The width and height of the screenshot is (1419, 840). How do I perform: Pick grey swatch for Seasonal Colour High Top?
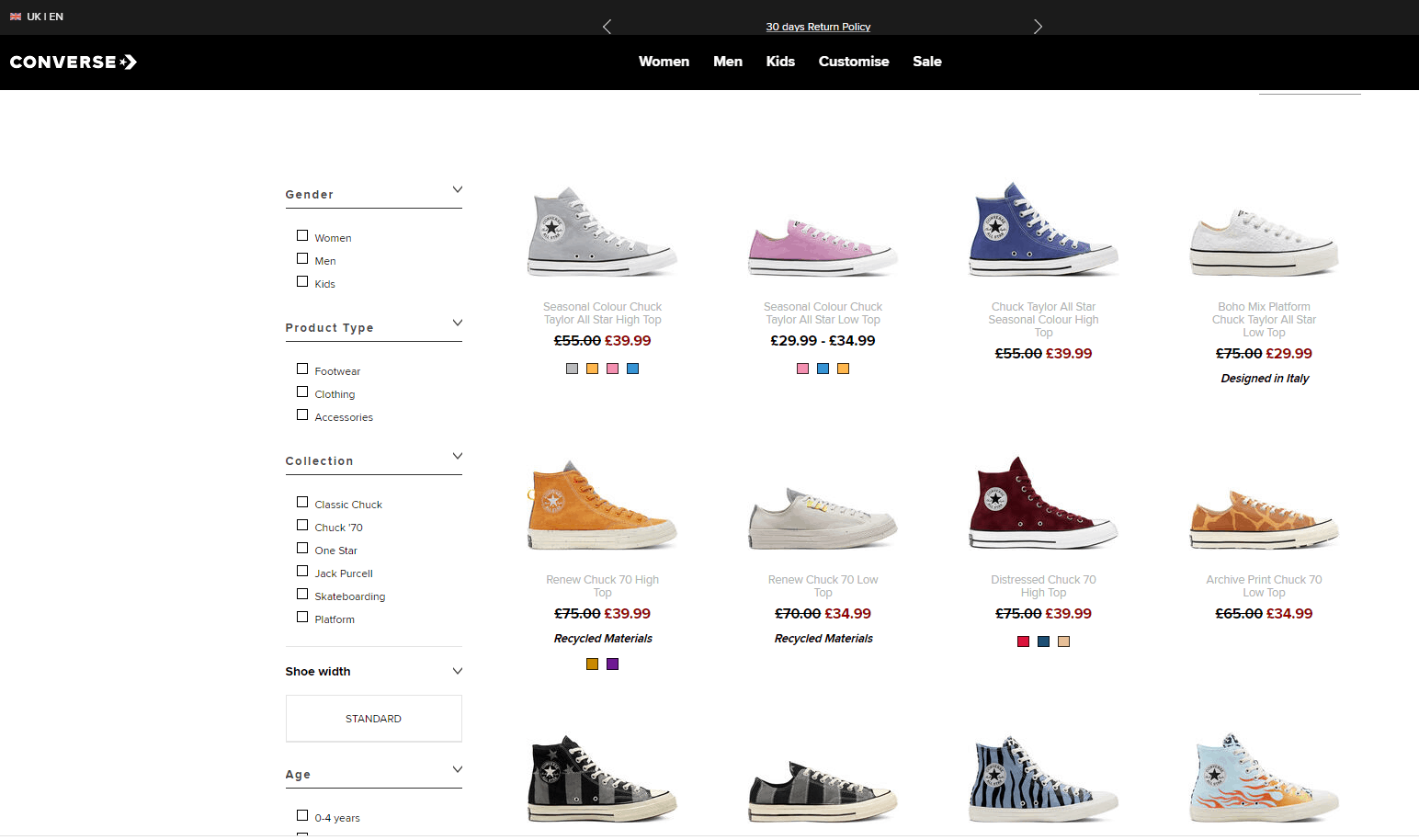tap(572, 369)
